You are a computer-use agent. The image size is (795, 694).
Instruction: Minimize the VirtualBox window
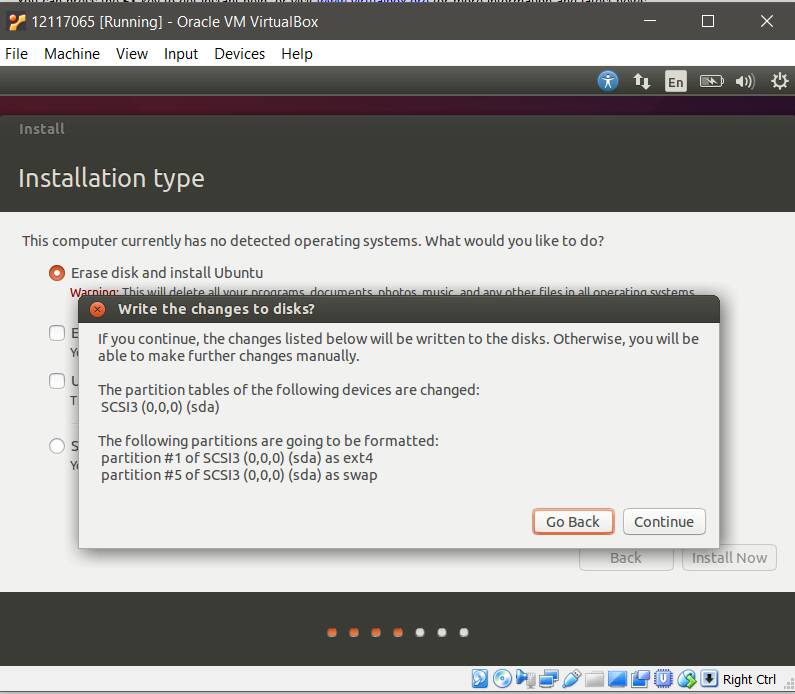(650, 21)
